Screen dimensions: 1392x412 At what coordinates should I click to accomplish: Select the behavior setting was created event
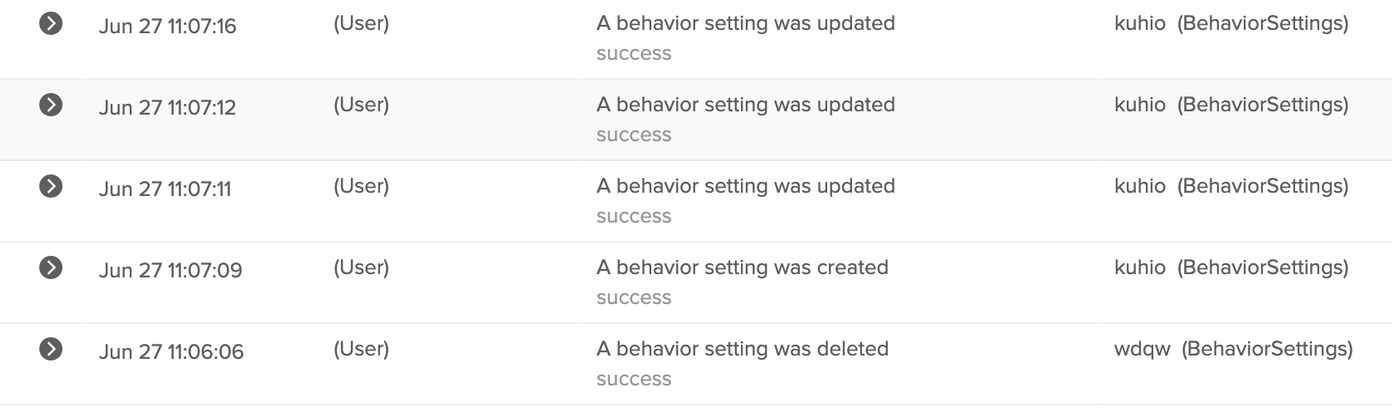742,267
